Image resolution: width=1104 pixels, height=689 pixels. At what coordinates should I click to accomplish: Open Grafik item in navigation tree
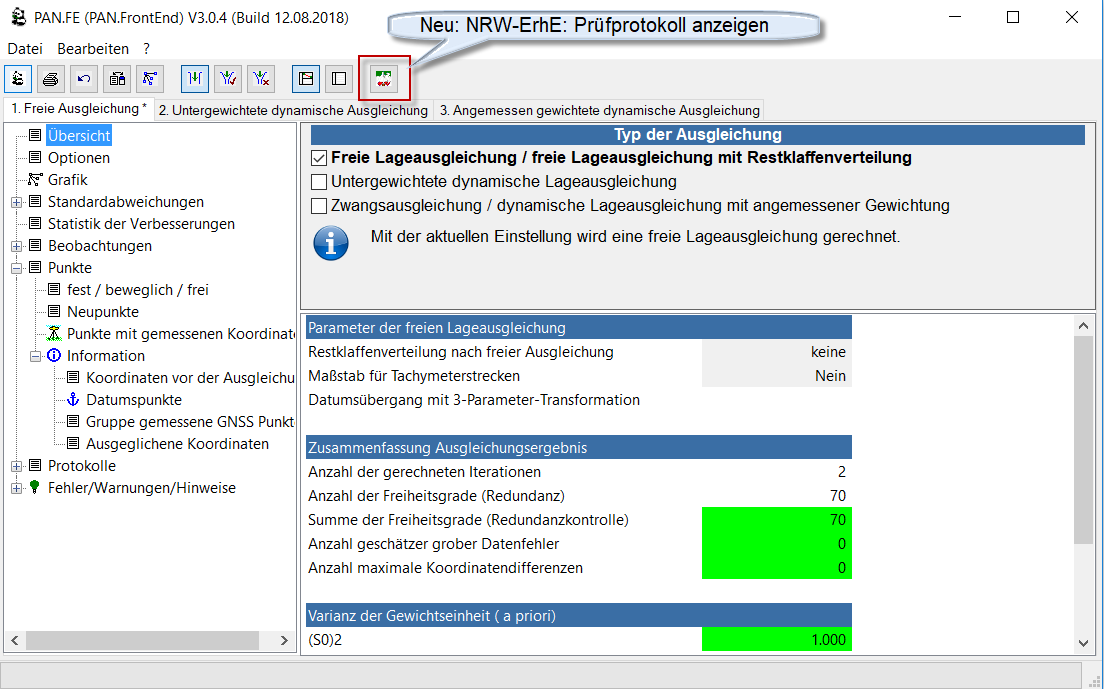pyautogui.click(x=68, y=180)
